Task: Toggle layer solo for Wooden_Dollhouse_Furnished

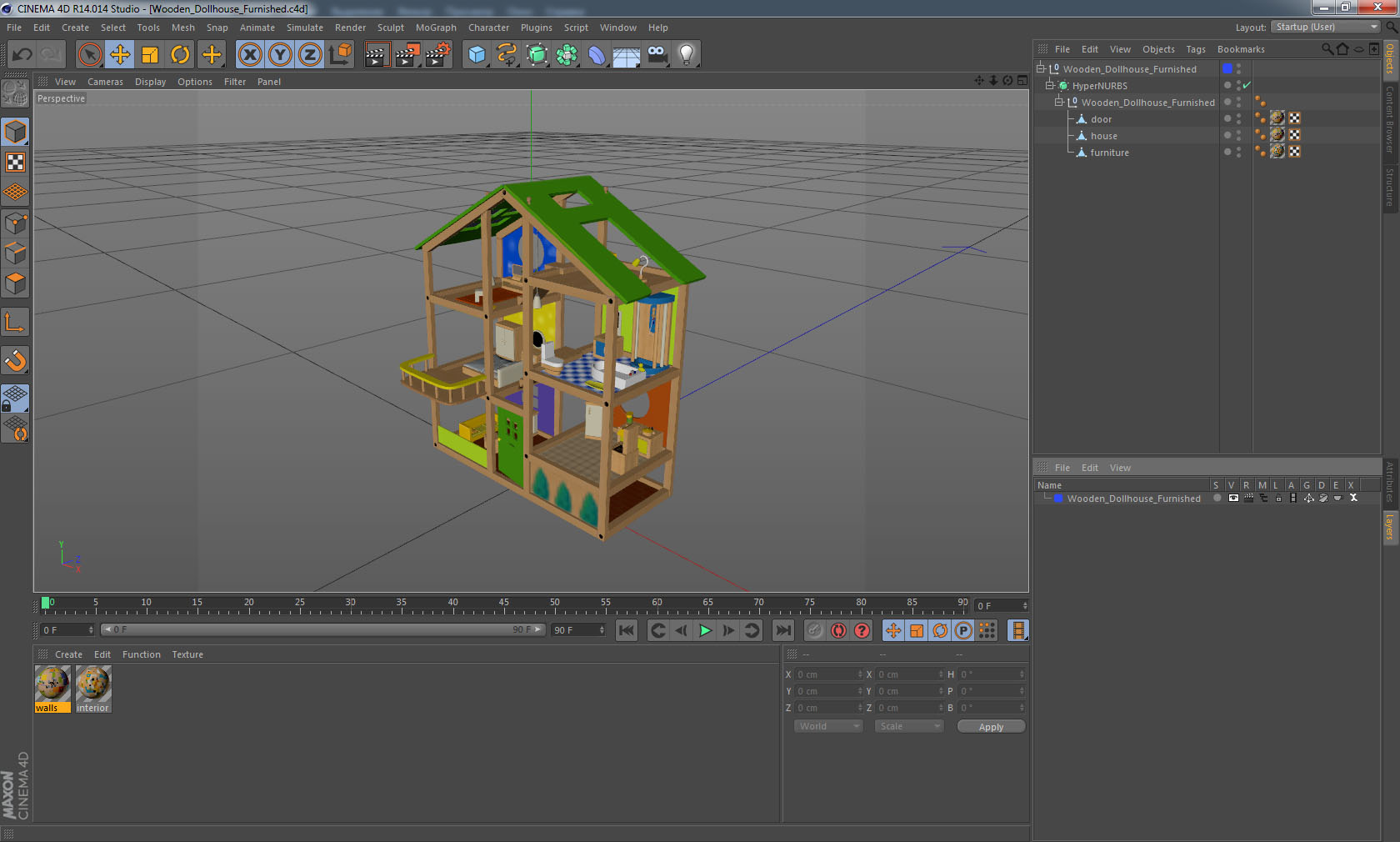Action: tap(1217, 498)
